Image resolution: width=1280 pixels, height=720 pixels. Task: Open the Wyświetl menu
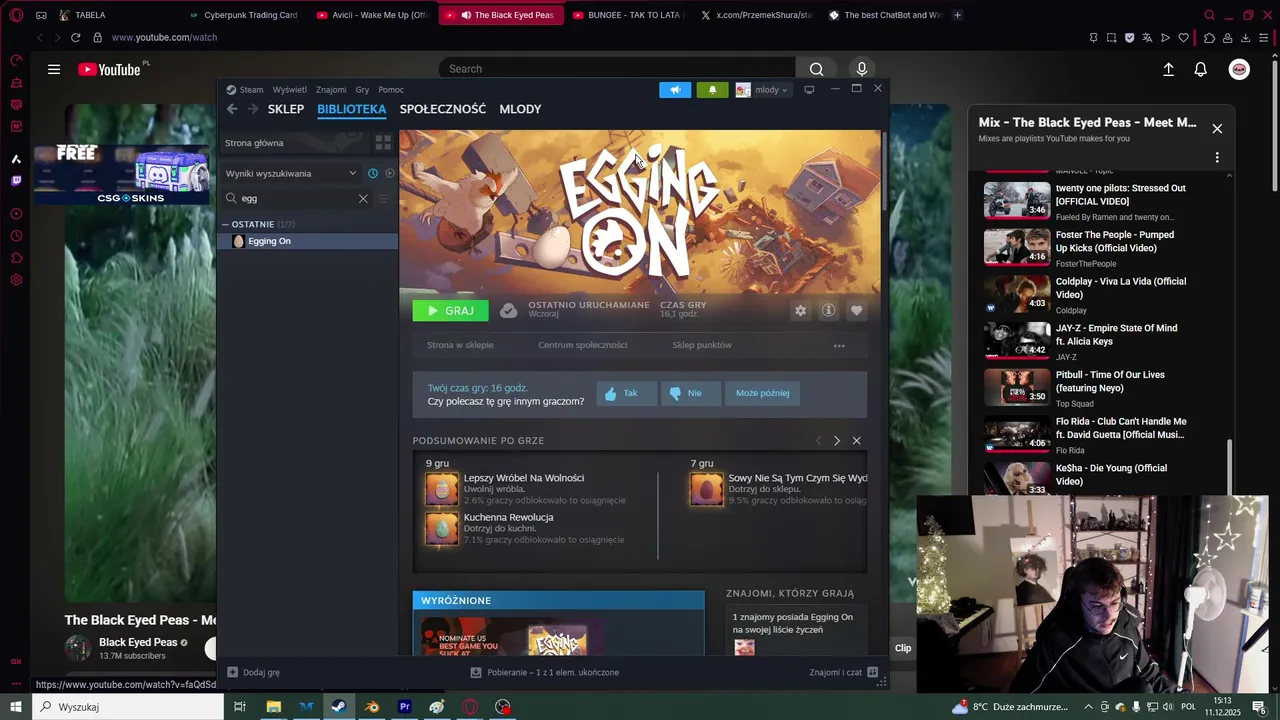click(290, 90)
